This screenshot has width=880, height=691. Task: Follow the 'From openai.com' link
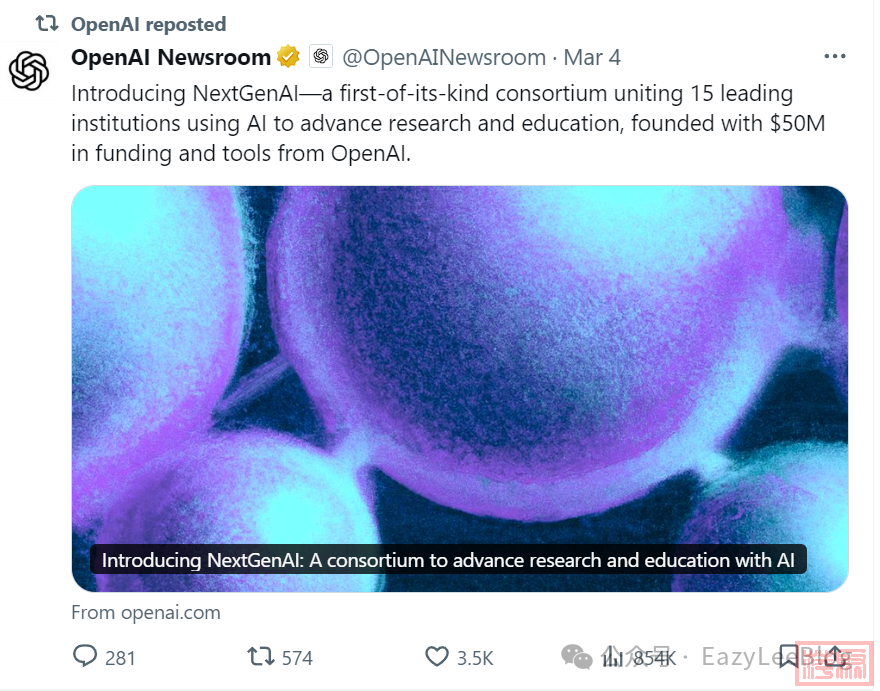tap(146, 612)
